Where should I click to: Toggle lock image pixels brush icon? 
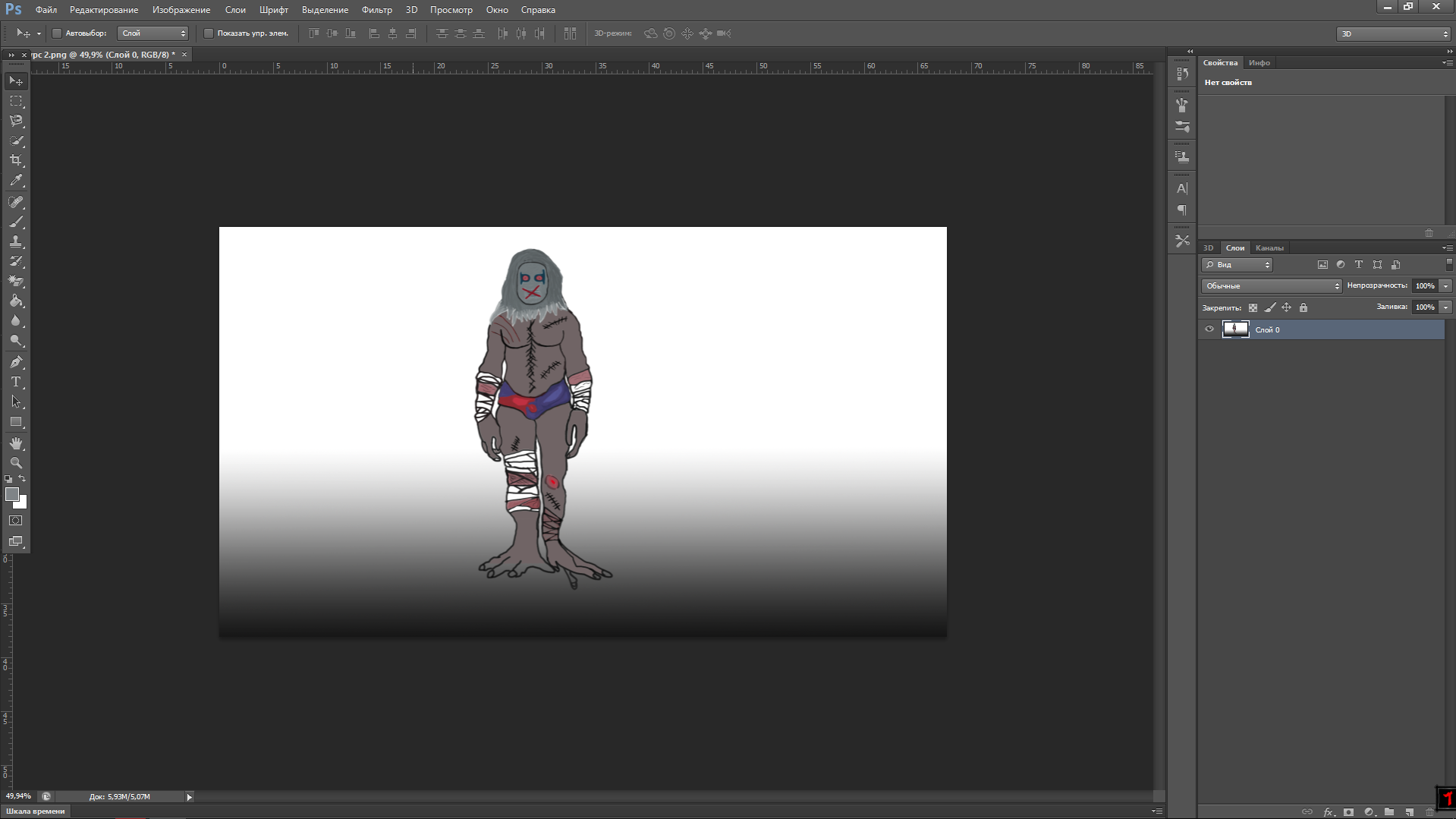click(1270, 307)
